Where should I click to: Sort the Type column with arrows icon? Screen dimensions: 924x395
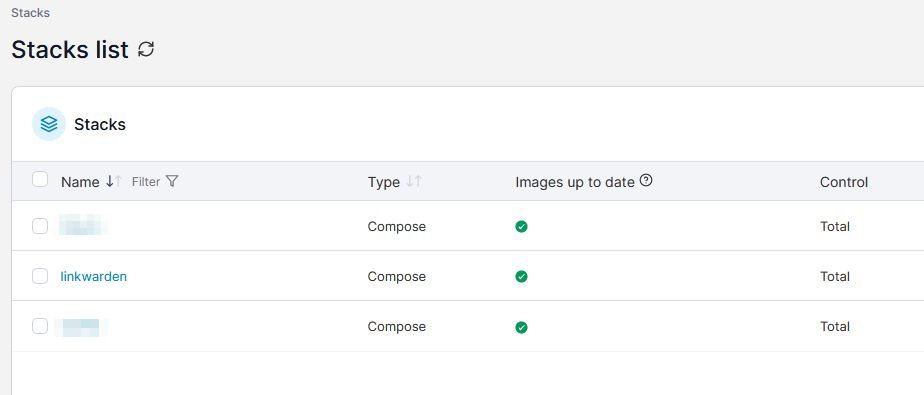point(414,182)
